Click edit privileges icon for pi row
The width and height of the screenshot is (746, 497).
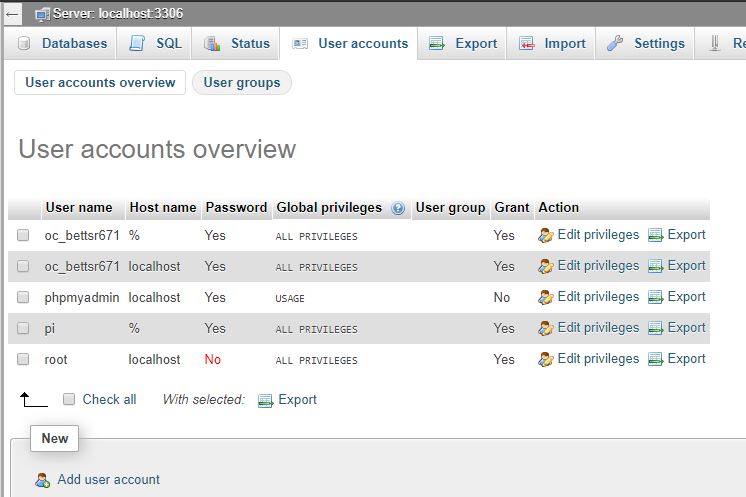coord(546,328)
